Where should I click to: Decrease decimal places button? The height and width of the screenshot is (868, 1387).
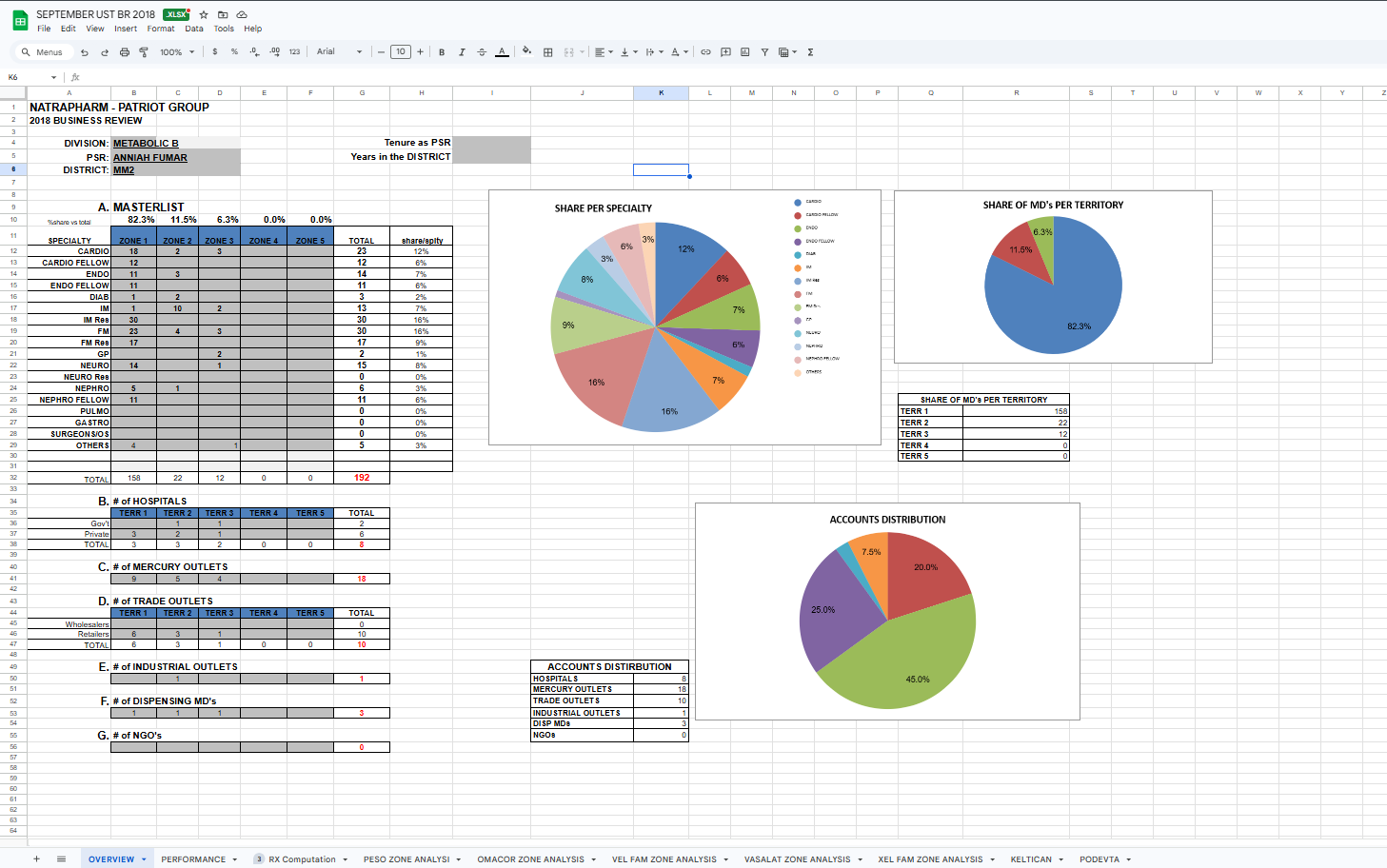click(254, 52)
